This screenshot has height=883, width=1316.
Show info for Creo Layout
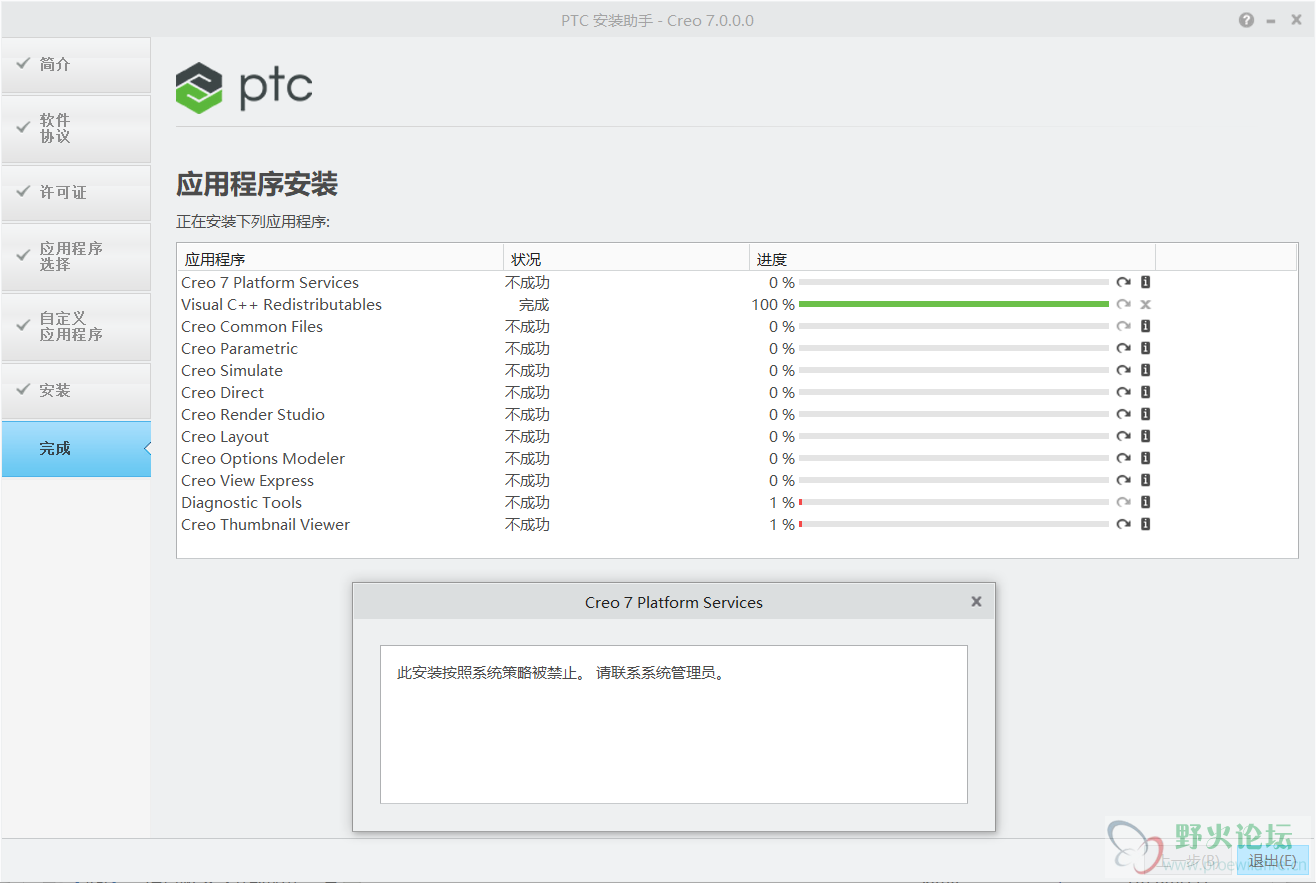click(x=1146, y=436)
